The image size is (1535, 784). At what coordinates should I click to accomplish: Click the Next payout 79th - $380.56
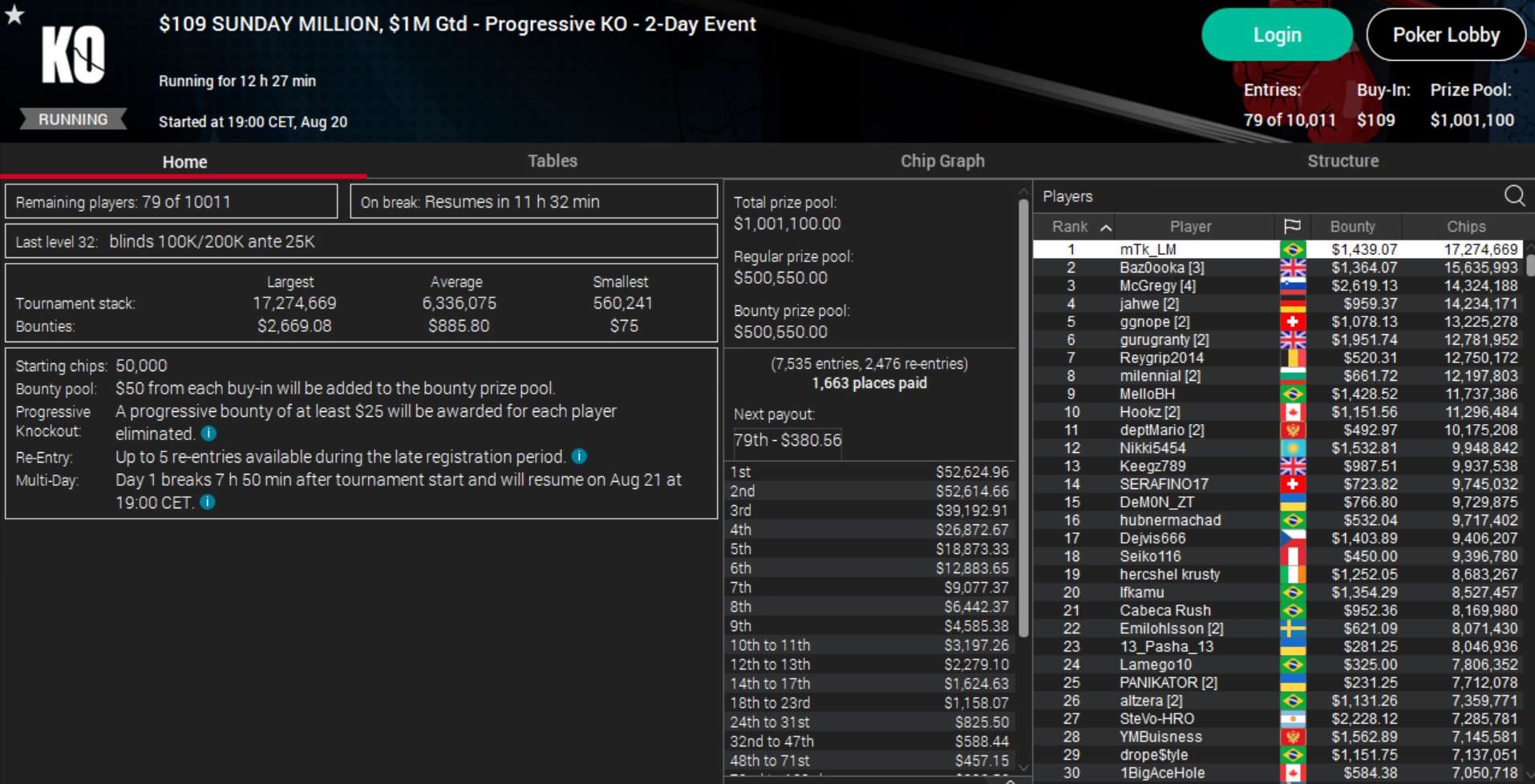(788, 440)
